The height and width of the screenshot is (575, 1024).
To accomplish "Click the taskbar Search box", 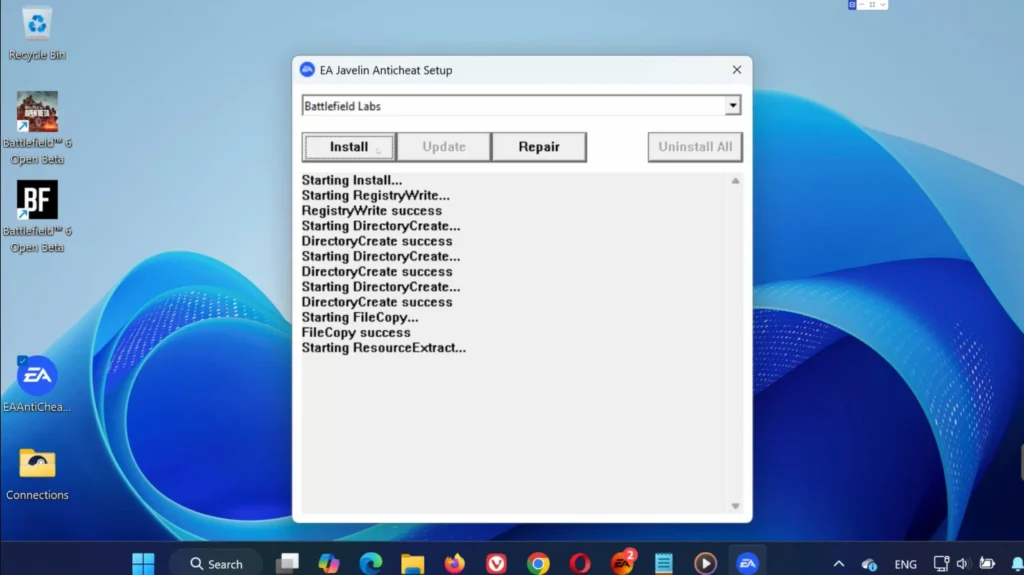I will pos(216,563).
